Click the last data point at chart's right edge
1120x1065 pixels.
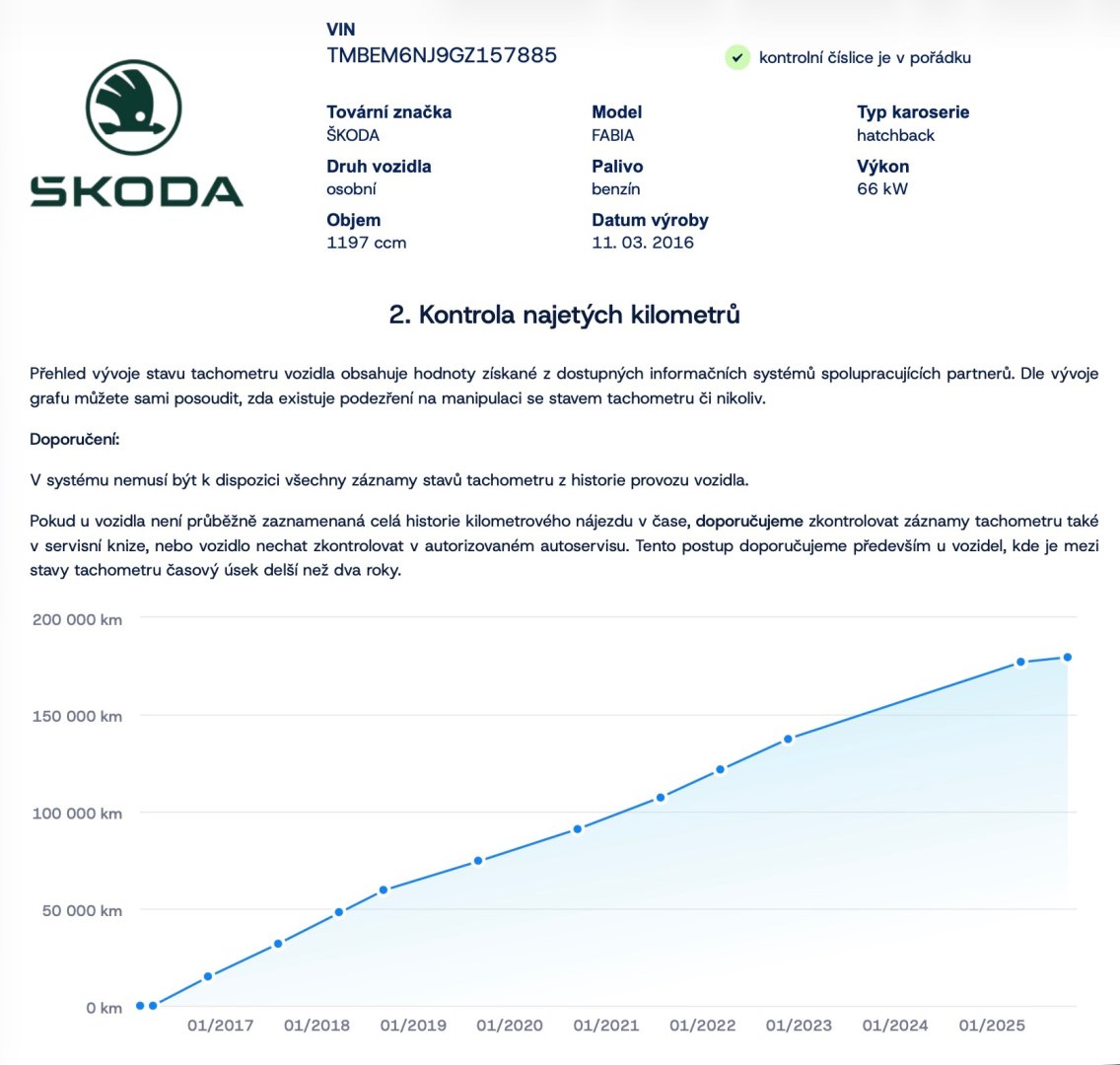(x=1067, y=658)
